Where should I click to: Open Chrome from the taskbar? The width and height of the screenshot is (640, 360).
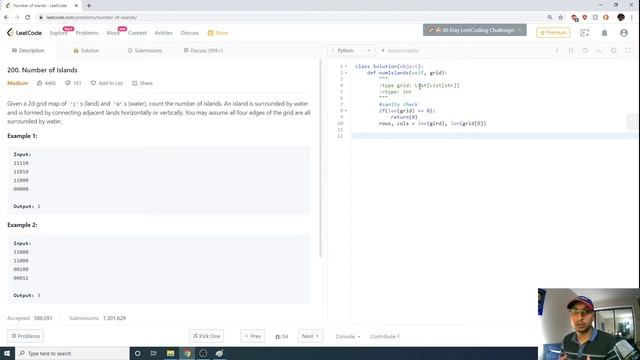187,353
